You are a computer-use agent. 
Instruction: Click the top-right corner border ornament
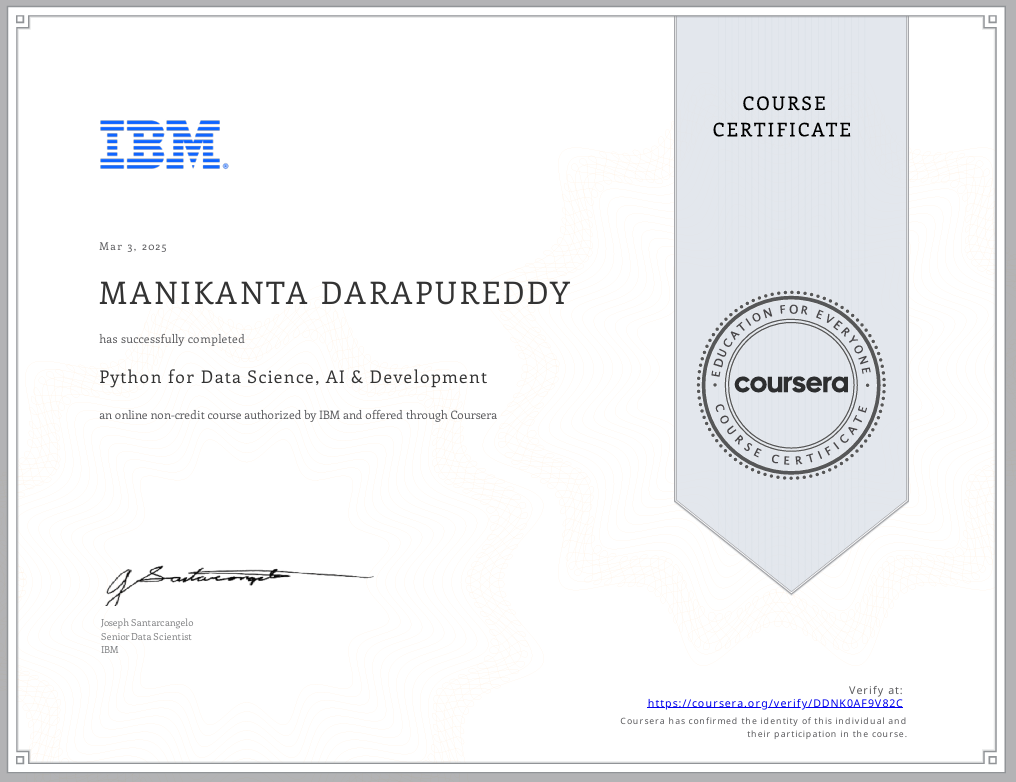991,21
